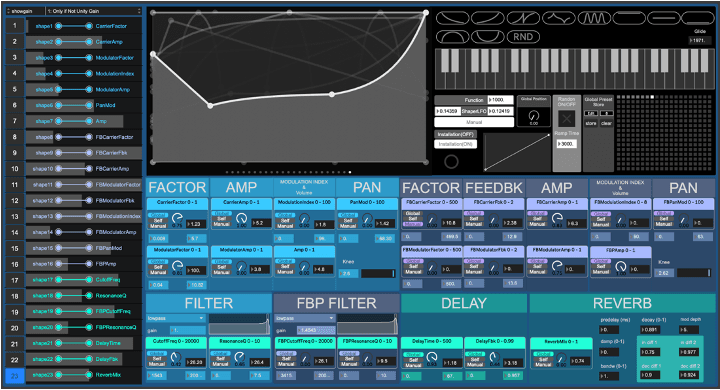
Task: Set DelayTime mode to Self
Action: [x=413, y=360]
